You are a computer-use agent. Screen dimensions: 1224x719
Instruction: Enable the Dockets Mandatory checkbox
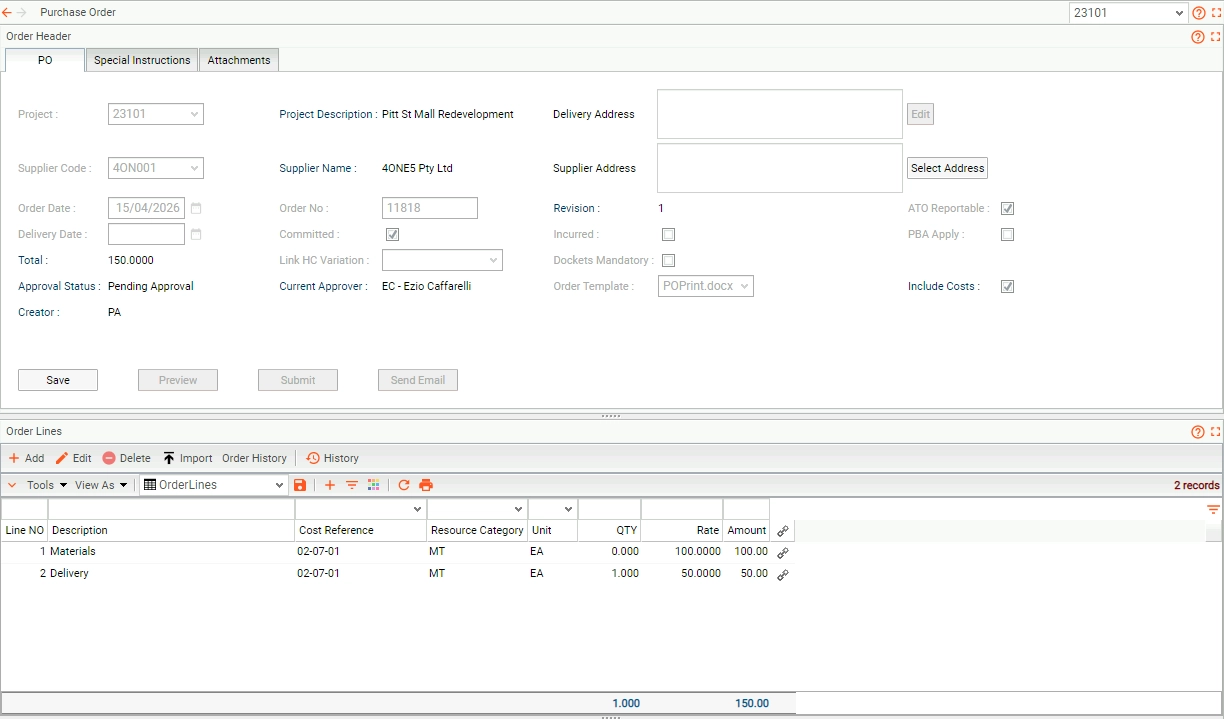pos(668,260)
